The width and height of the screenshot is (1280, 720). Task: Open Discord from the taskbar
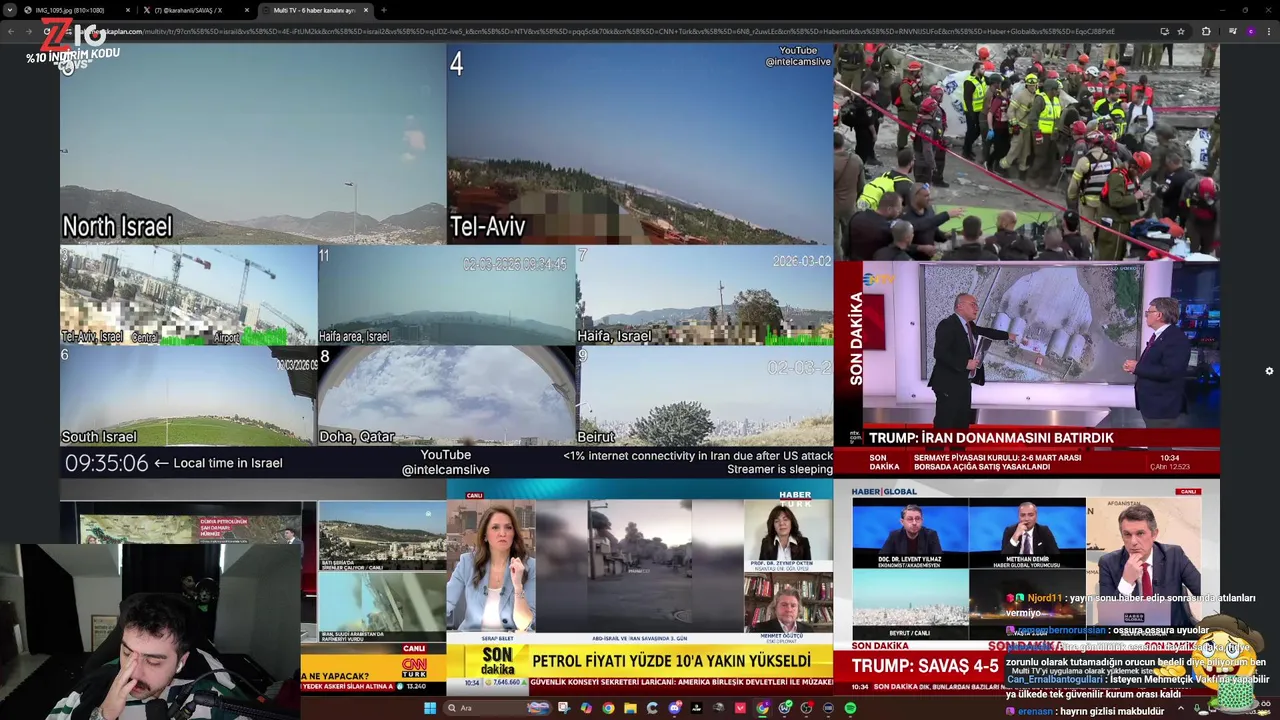(x=675, y=708)
